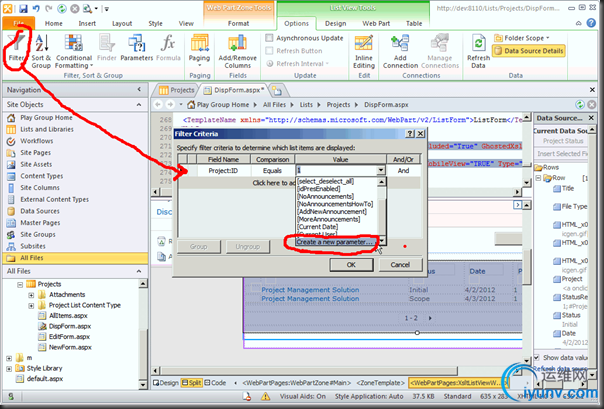Viewport: 604px width, 409px height.
Task: Open the Insert ribbon tab
Action: (87, 23)
